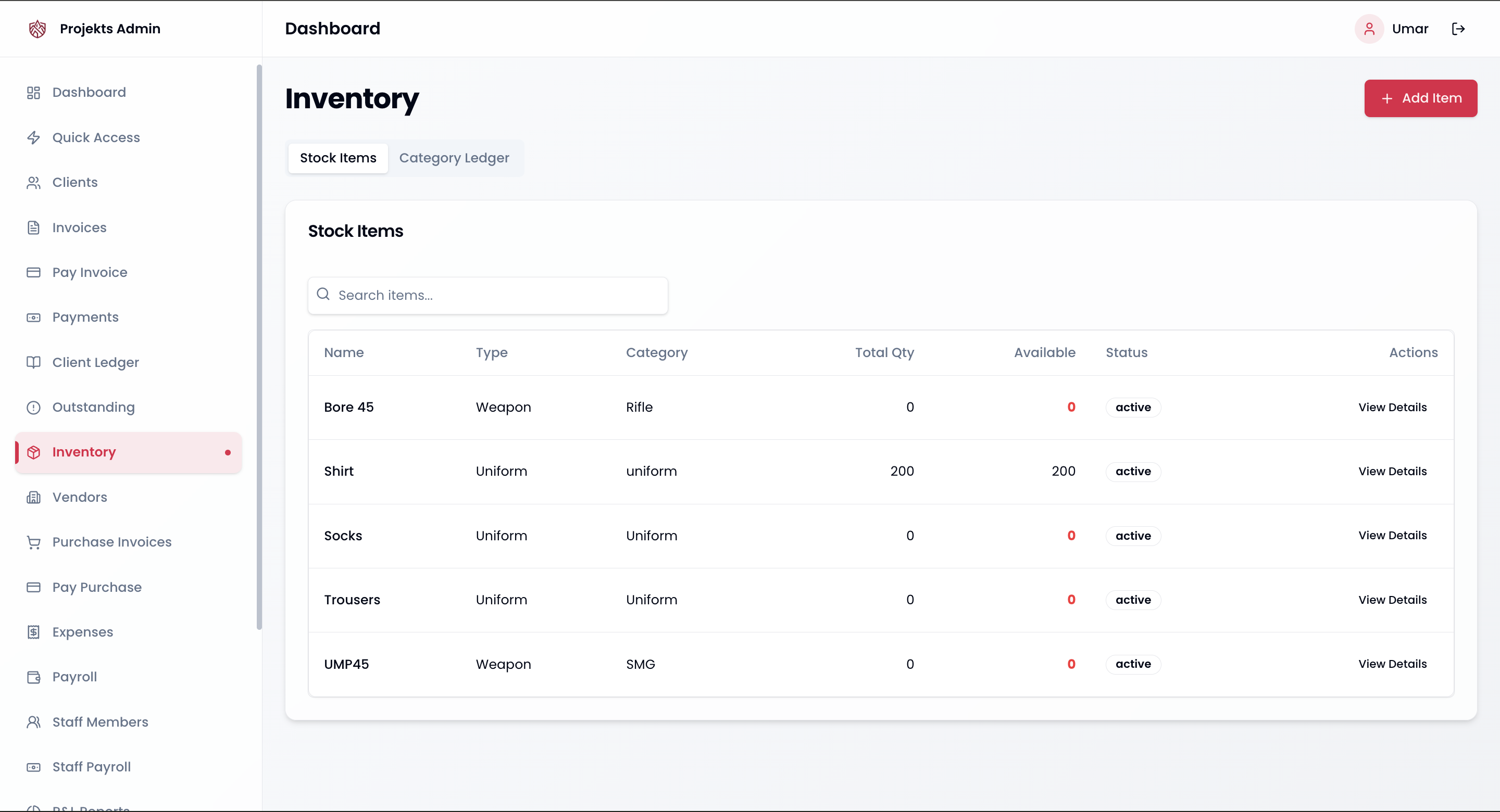
Task: Click the Name column header
Action: pyautogui.click(x=344, y=353)
